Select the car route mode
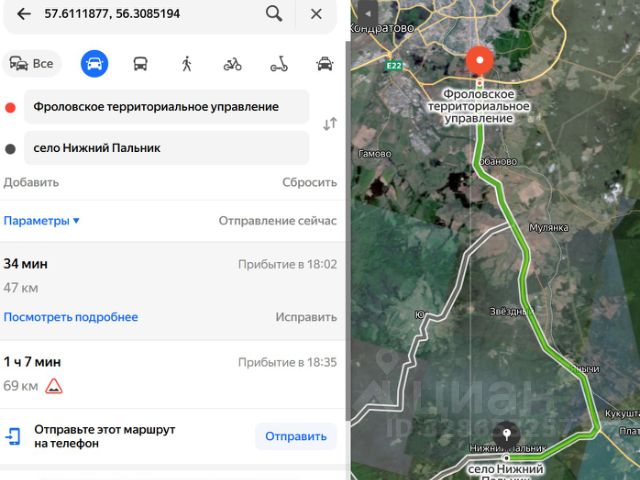 tap(94, 64)
